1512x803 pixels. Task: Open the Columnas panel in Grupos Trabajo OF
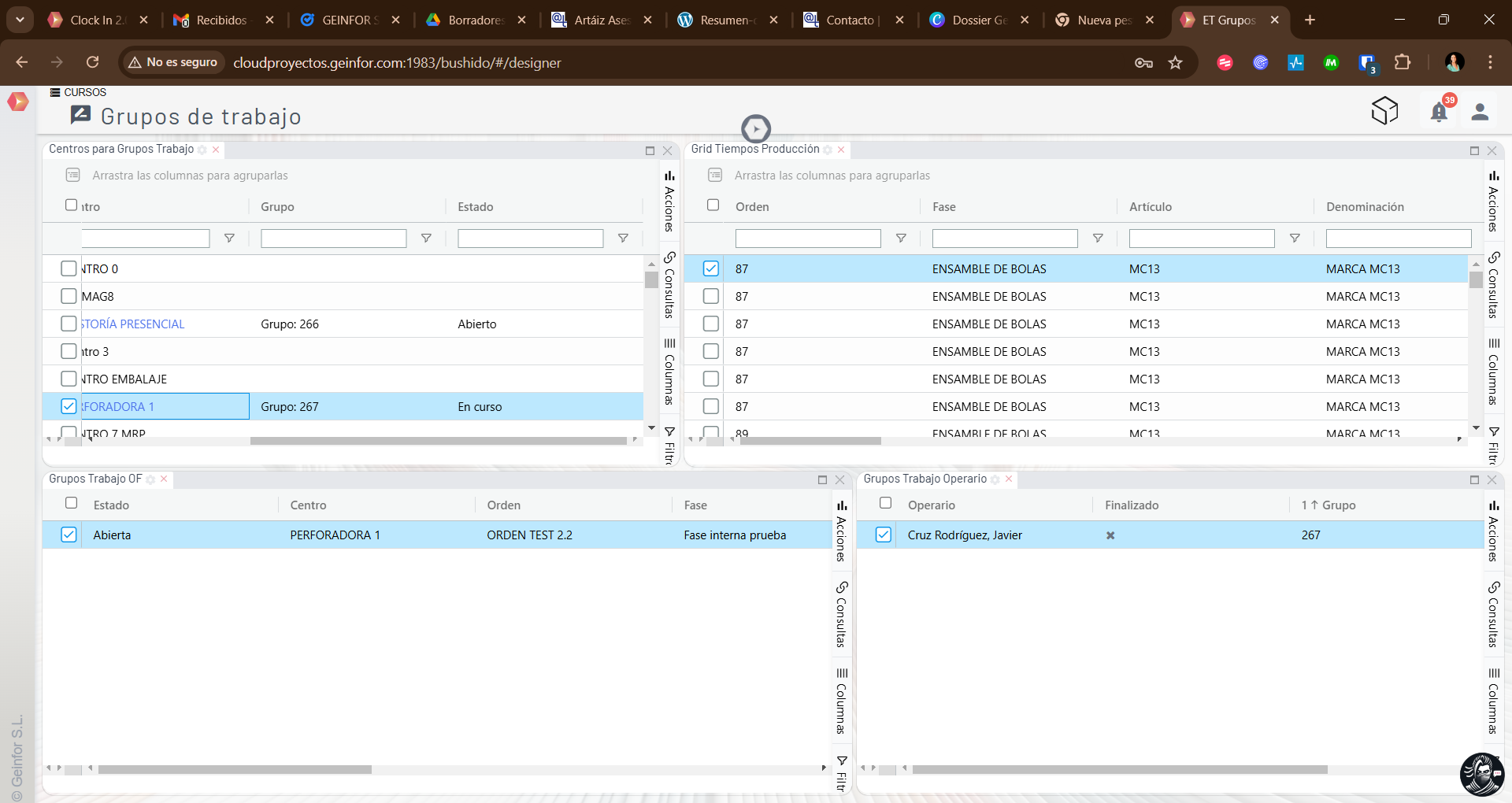(x=841, y=701)
